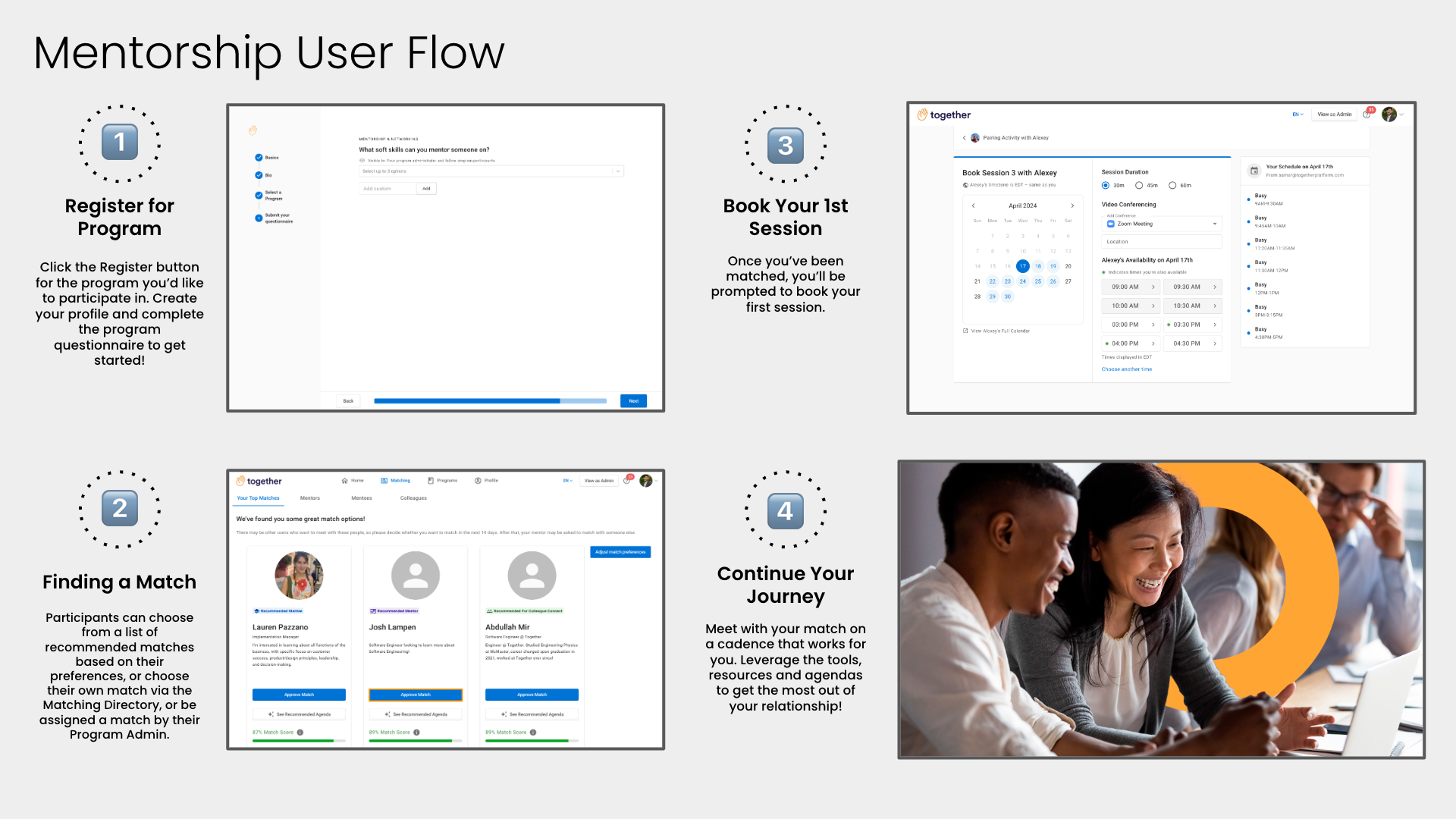The width and height of the screenshot is (1456, 819).
Task: Click Programs icon in top navigation bar
Action: (431, 481)
